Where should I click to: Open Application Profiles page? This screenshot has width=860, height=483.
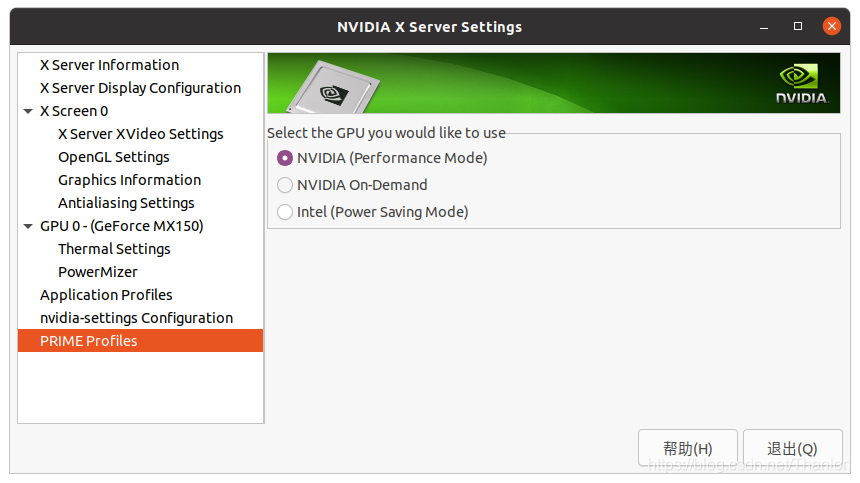coord(106,295)
